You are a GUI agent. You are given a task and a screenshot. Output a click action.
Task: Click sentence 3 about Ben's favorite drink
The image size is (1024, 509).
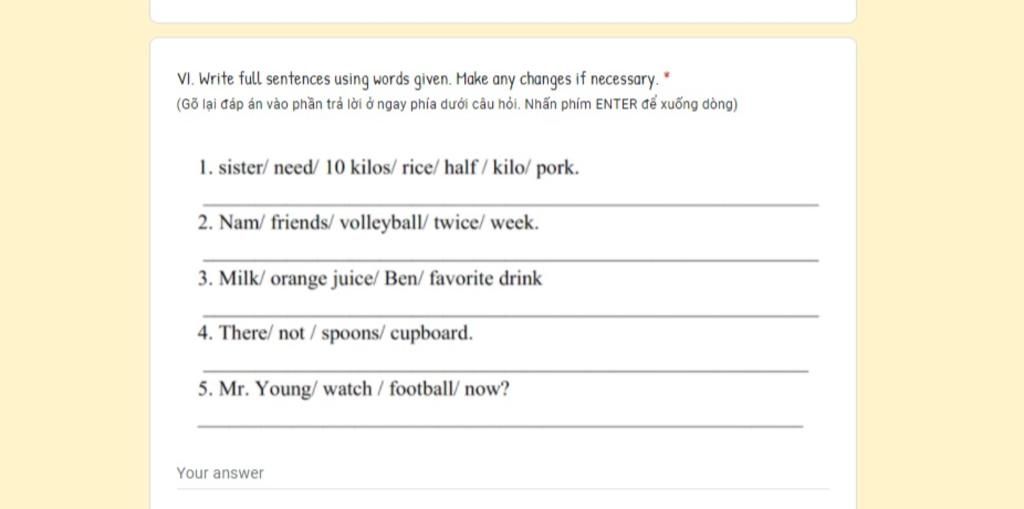pos(370,278)
